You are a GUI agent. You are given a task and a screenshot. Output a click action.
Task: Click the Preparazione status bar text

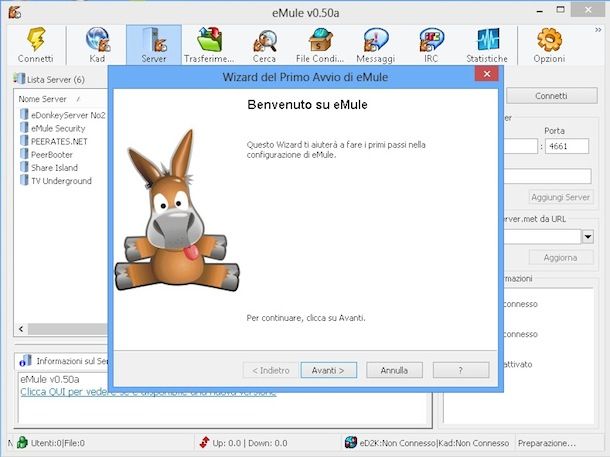[x=547, y=443]
